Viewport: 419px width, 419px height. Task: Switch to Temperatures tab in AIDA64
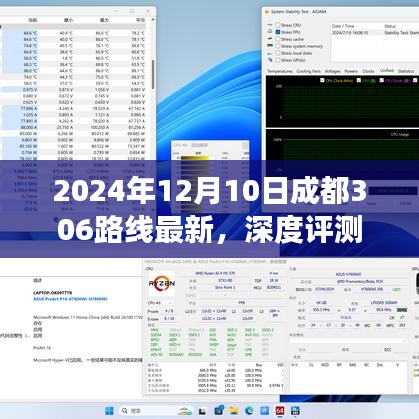[280, 71]
